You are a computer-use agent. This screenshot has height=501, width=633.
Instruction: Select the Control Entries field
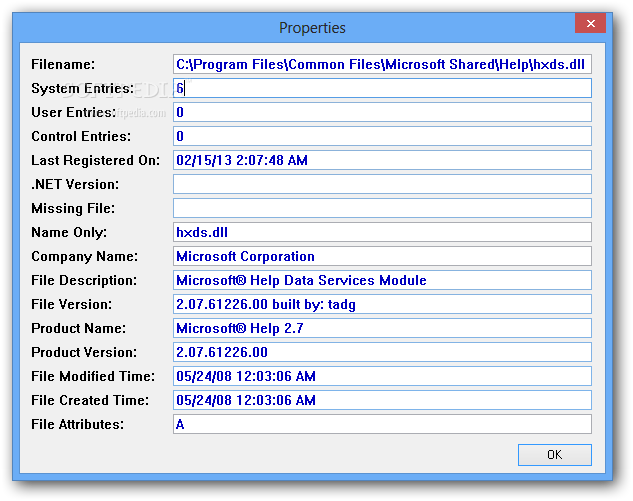[382, 136]
